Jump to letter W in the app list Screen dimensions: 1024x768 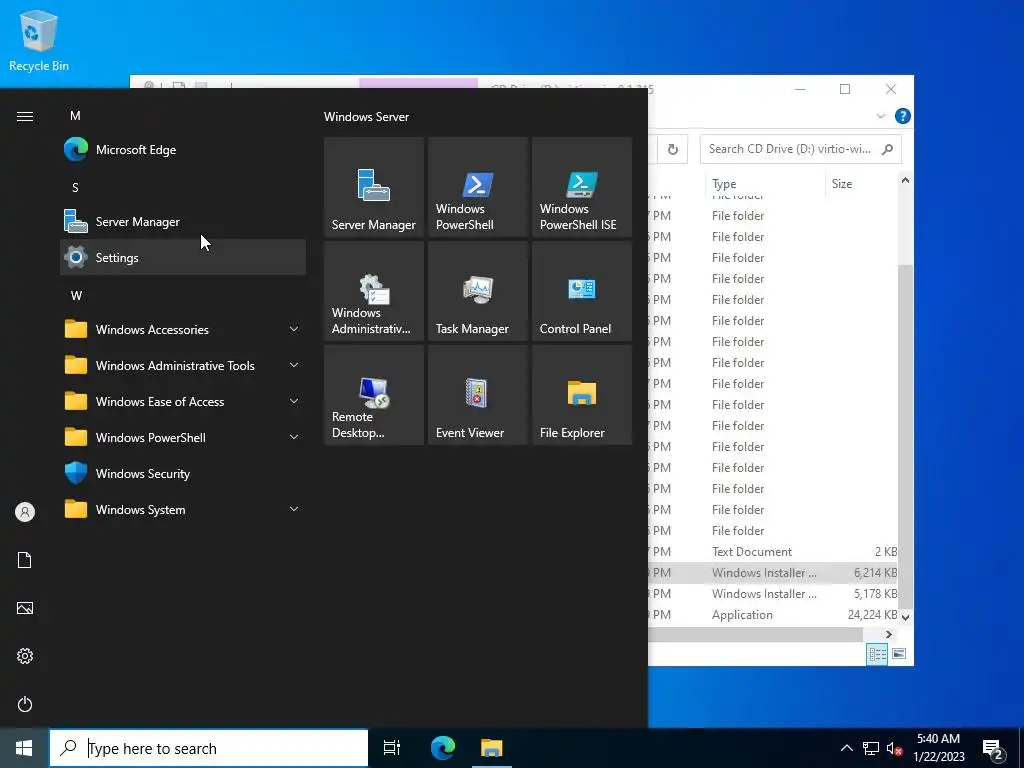click(76, 295)
